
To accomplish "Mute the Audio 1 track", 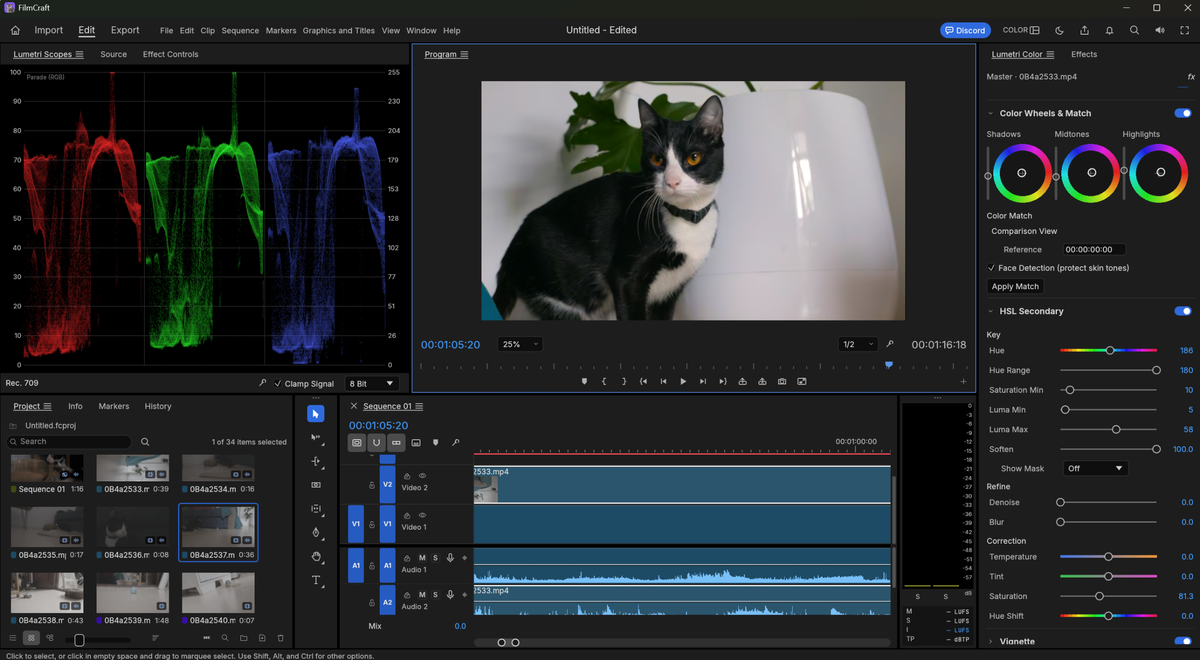I will (x=422, y=558).
